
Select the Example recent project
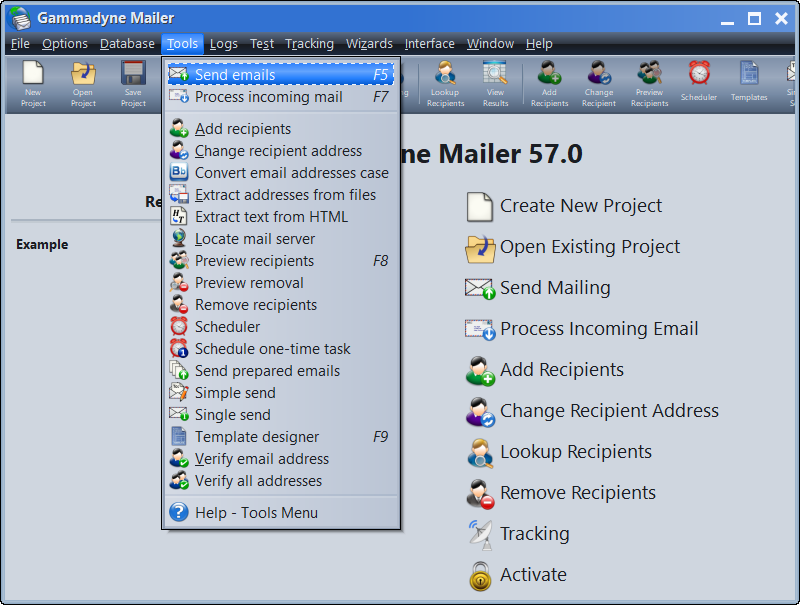tap(42, 244)
